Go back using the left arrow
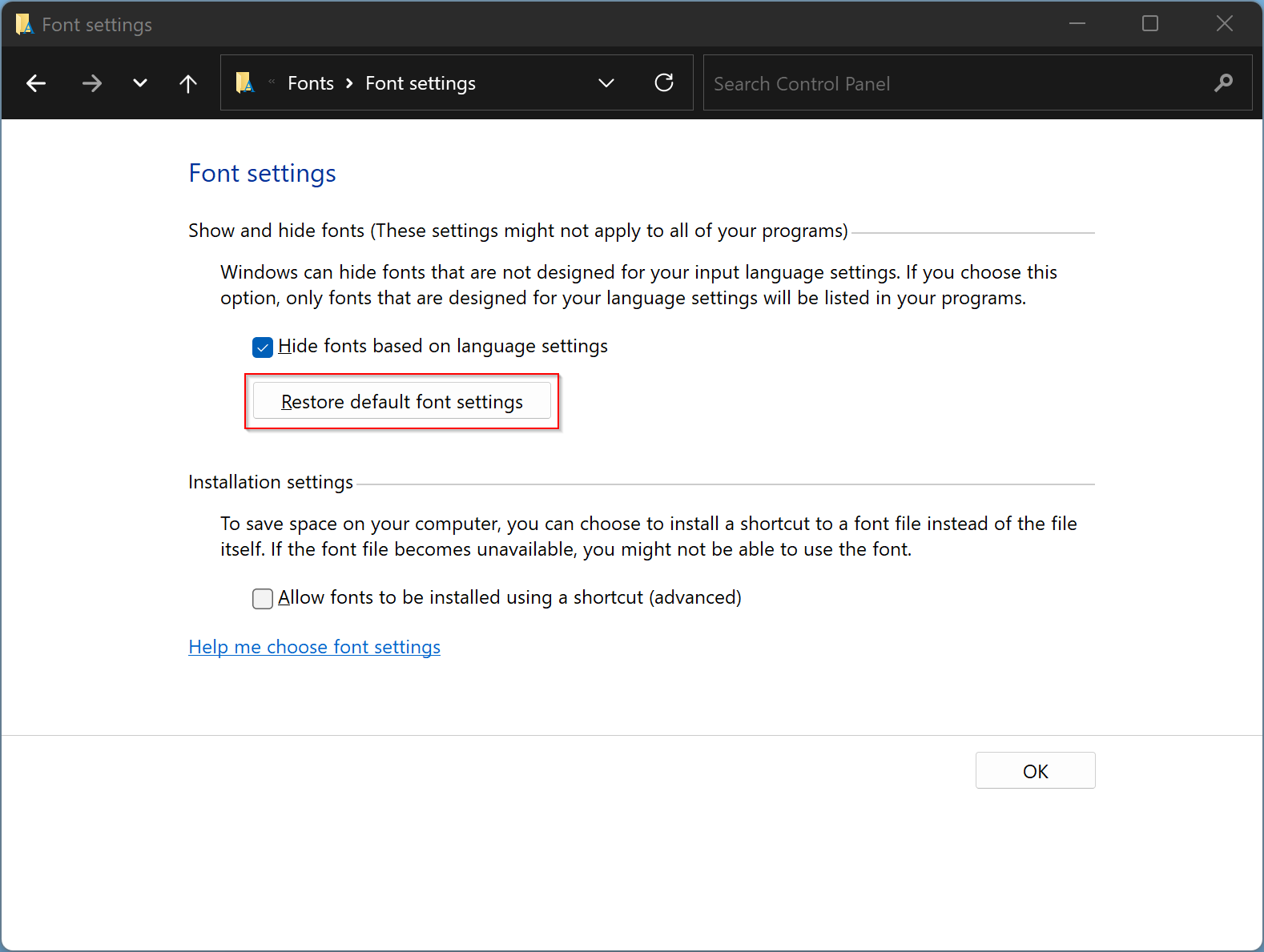 click(x=36, y=83)
